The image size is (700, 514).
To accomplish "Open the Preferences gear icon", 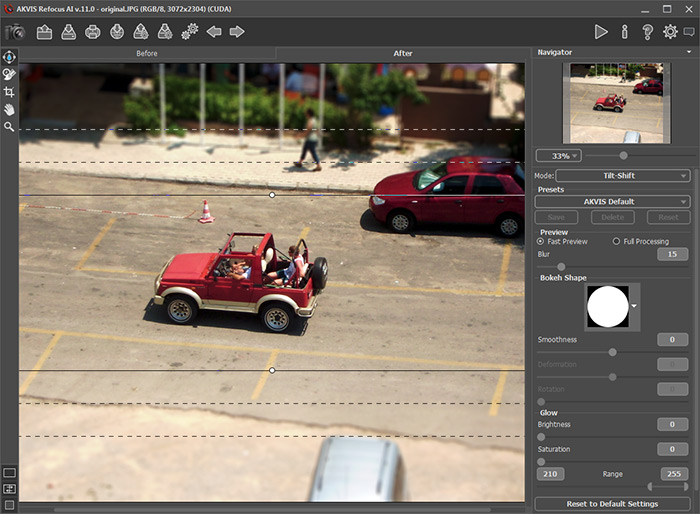I will (x=670, y=32).
